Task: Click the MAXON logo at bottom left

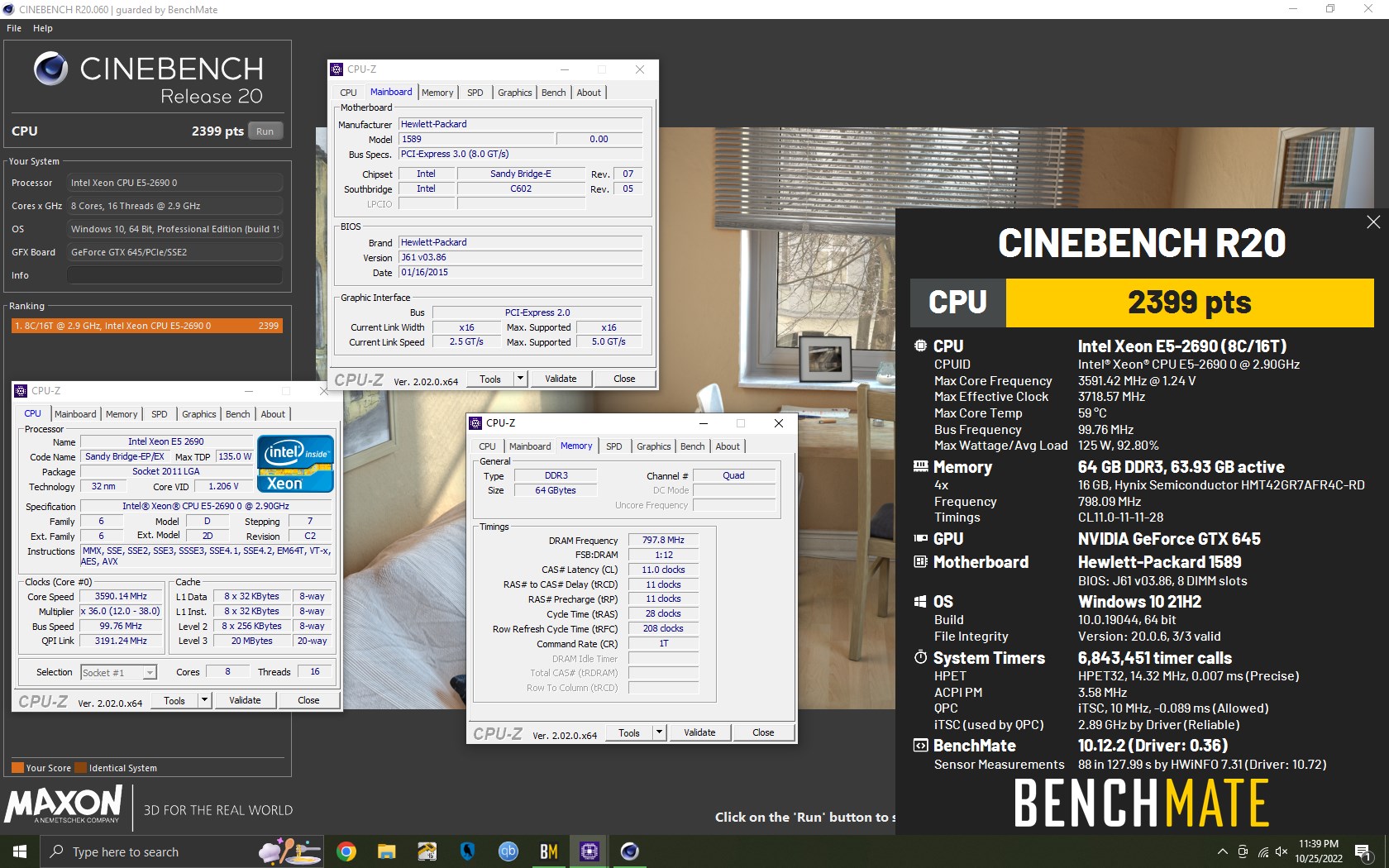Action: pyautogui.click(x=64, y=804)
